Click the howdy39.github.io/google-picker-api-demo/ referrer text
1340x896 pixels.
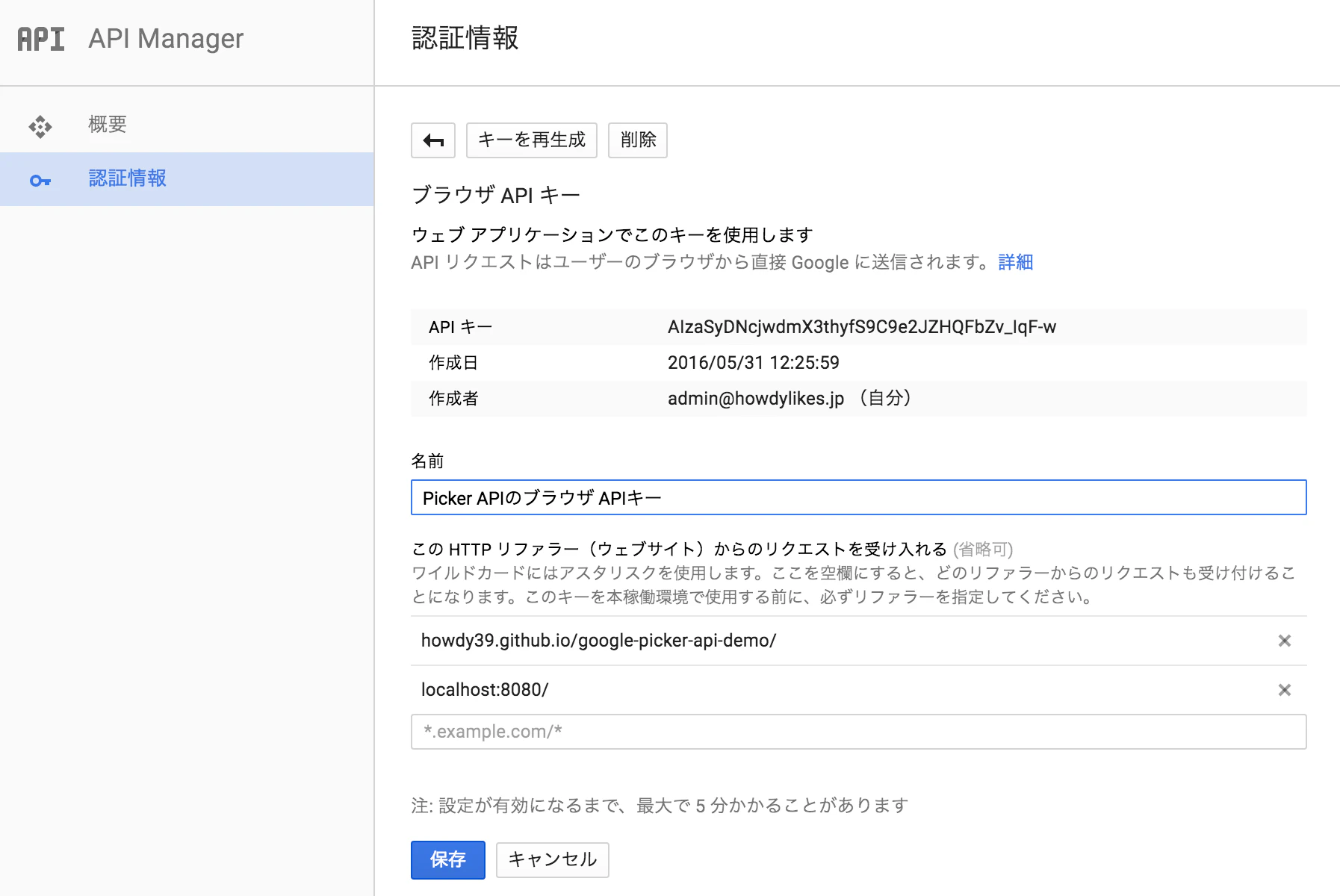(x=599, y=641)
